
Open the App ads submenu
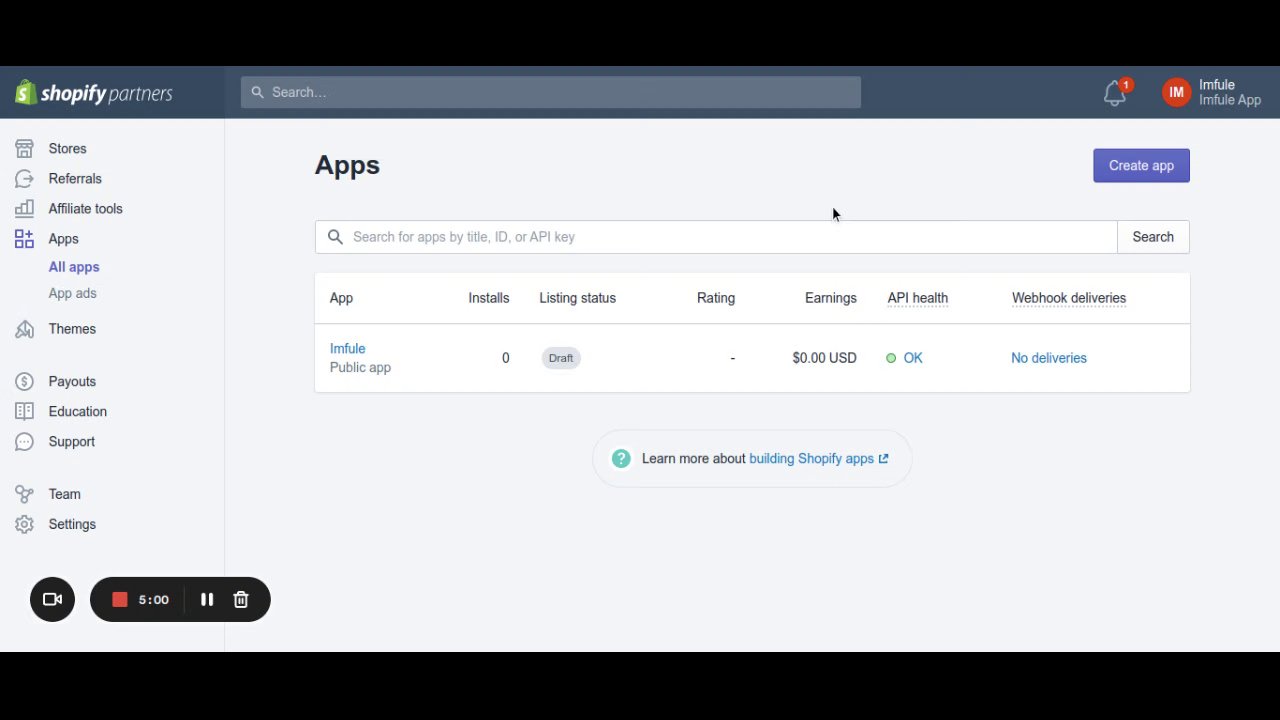(72, 293)
